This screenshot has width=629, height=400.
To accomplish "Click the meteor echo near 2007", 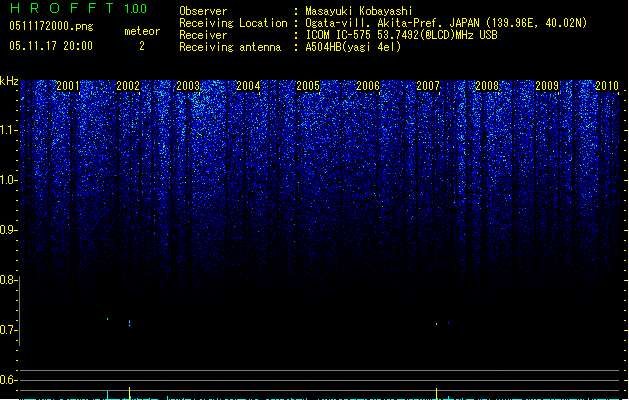I will pos(436,324).
